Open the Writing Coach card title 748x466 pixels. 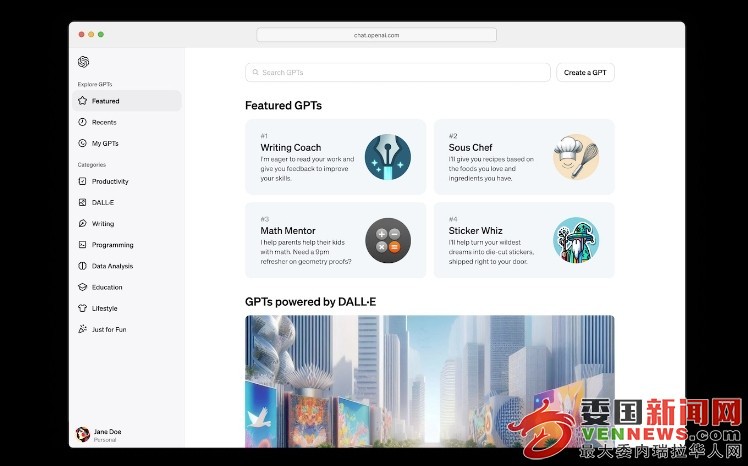291,147
